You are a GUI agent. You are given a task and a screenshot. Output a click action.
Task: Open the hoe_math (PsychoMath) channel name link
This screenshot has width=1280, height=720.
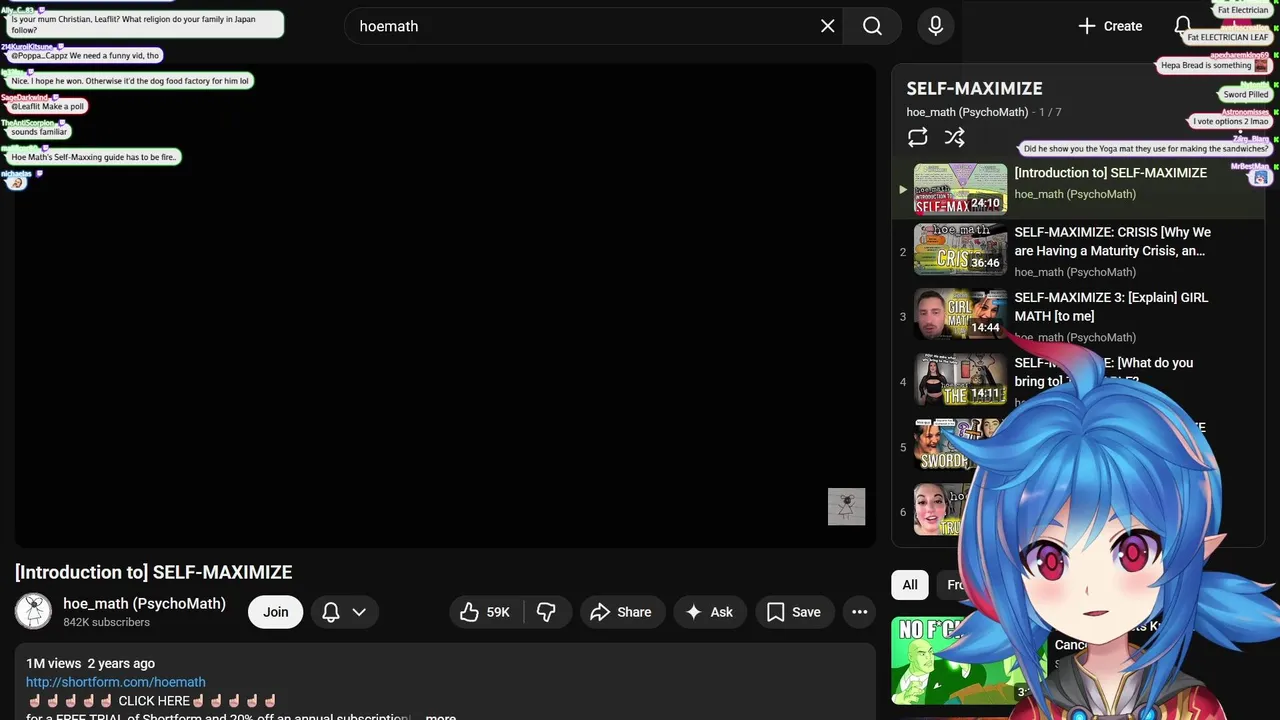pyautogui.click(x=144, y=603)
